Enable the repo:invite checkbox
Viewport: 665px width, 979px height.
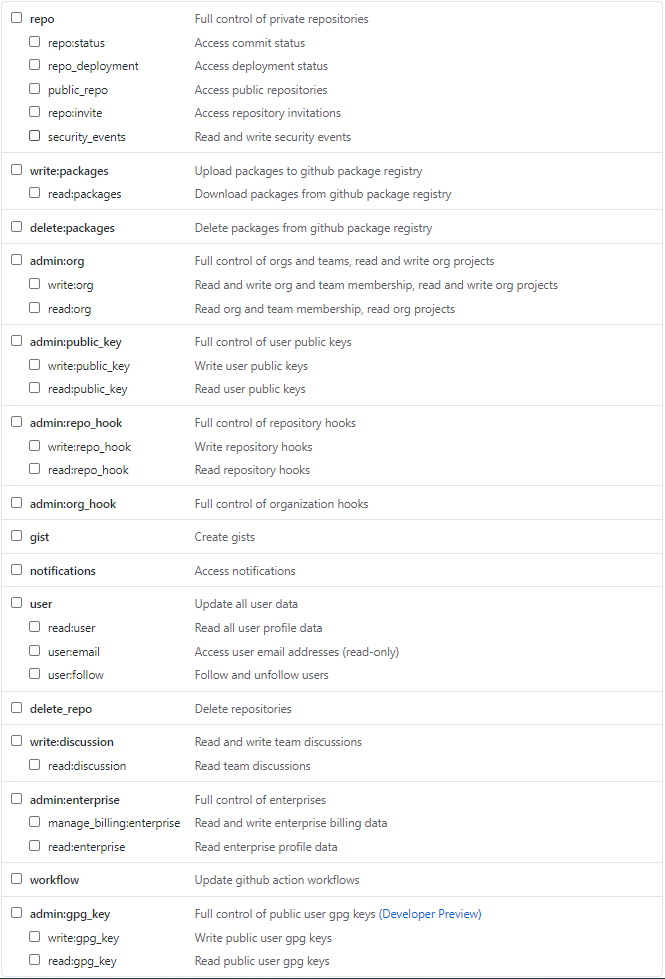[x=34, y=112]
